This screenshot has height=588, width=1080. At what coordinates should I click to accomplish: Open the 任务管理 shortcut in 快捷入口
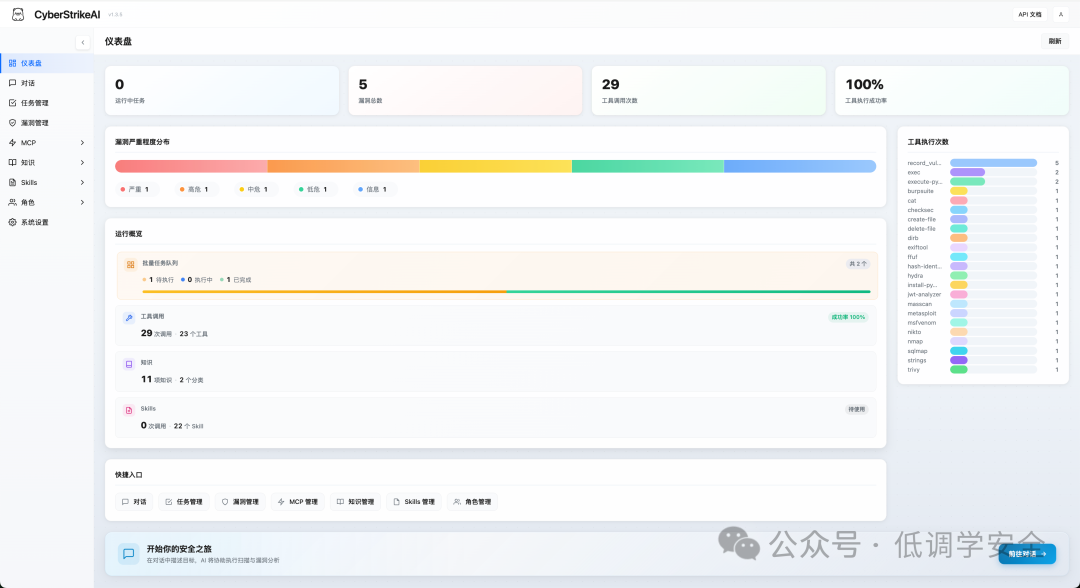point(184,502)
